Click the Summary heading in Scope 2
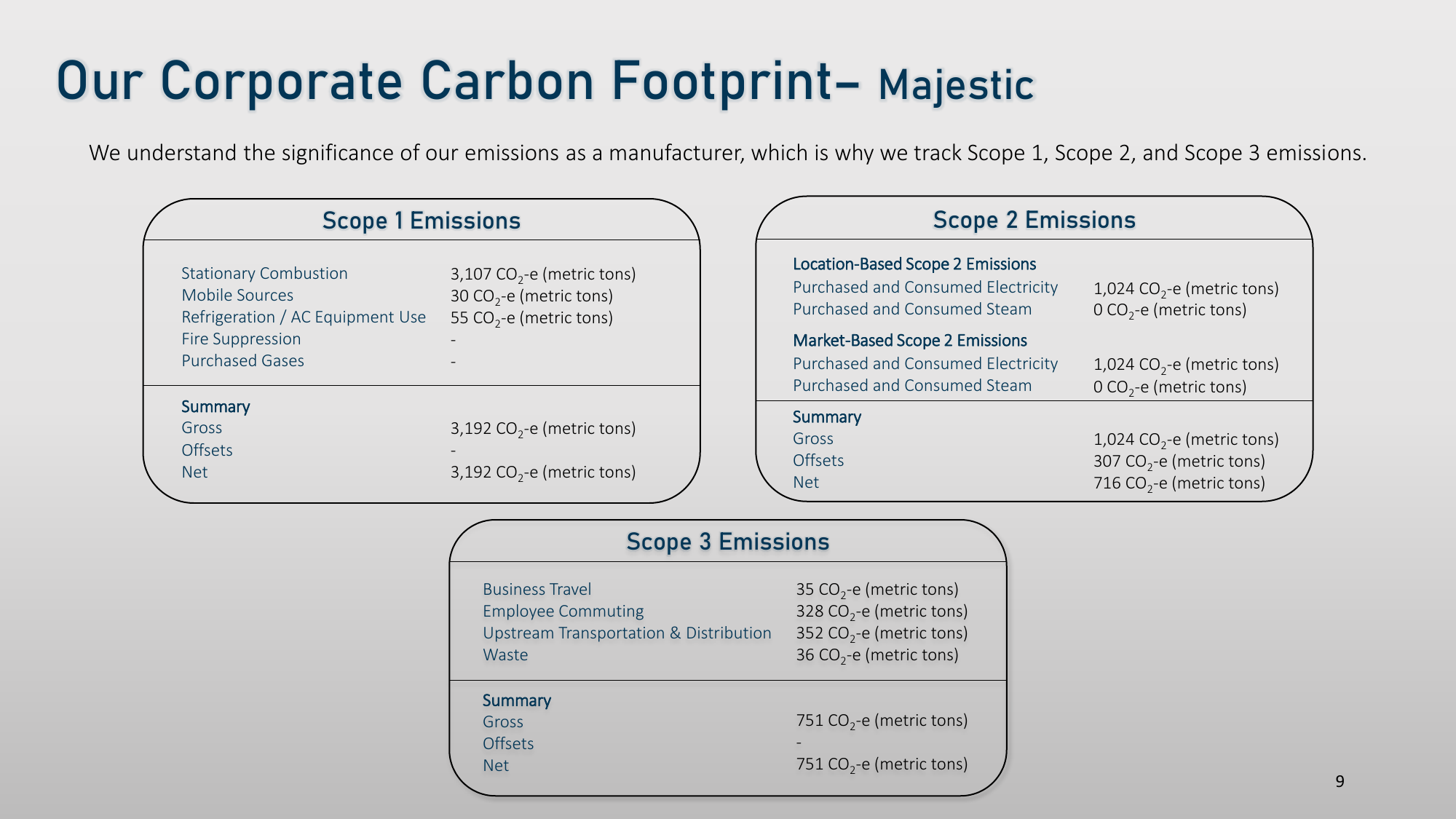Screen dimensions: 1456x819 click(x=827, y=417)
